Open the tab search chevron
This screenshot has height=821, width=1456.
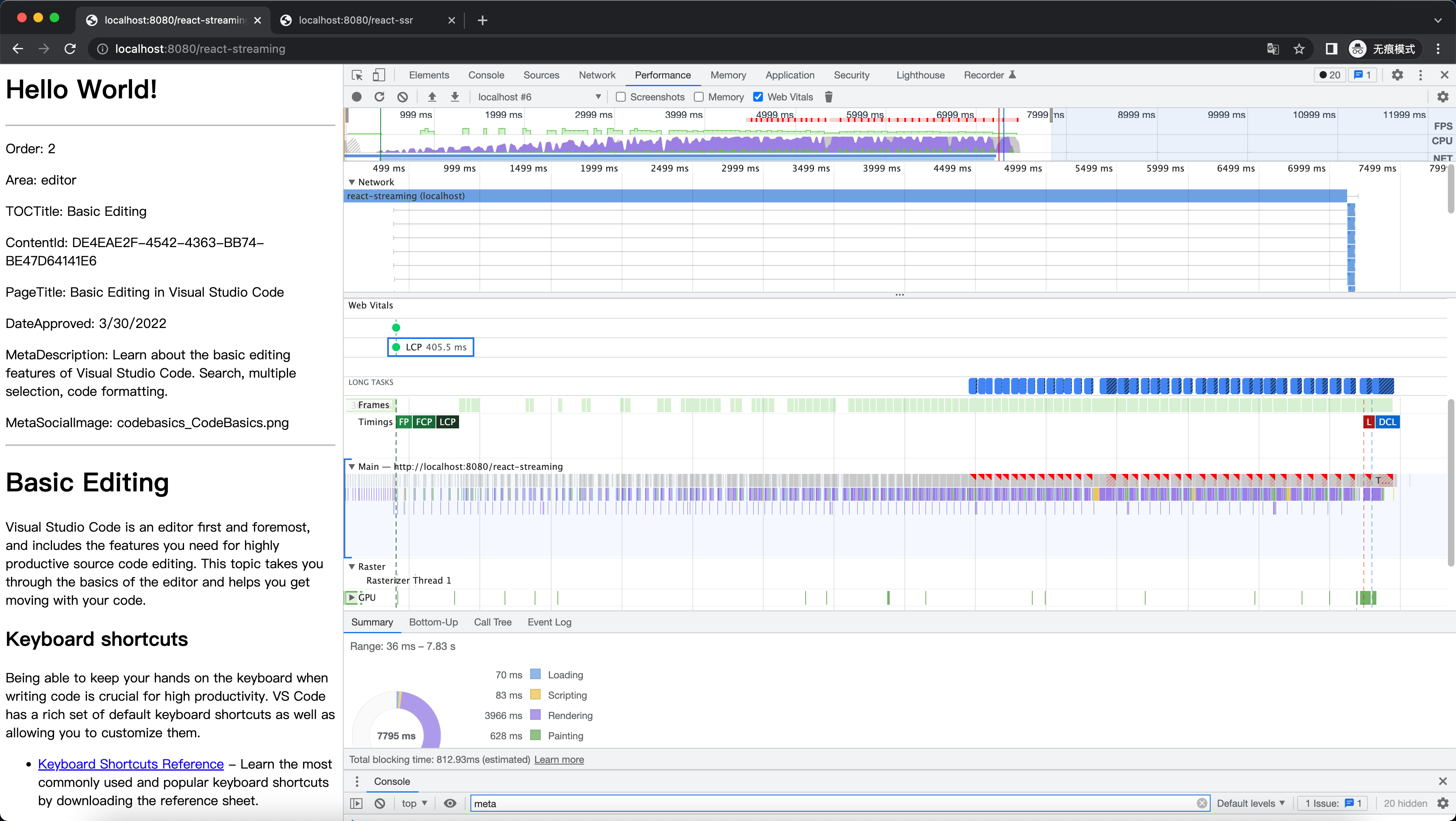click(x=1438, y=20)
